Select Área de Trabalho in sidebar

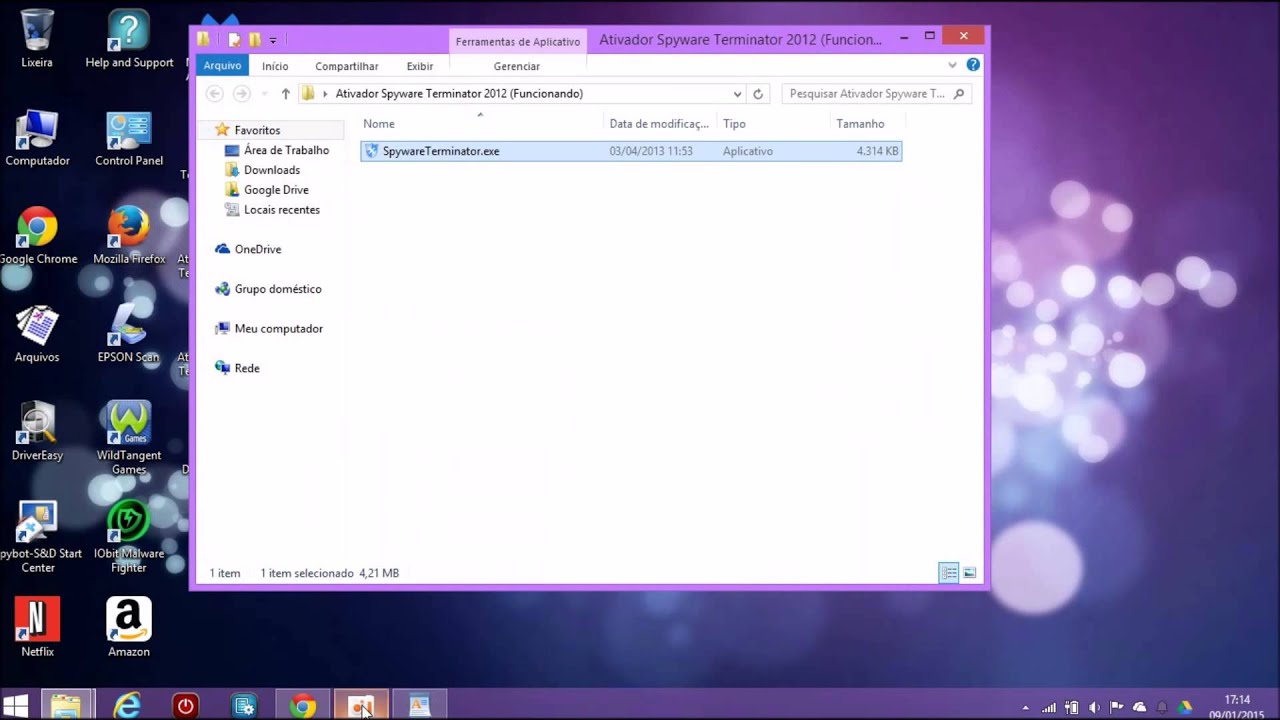click(x=277, y=150)
